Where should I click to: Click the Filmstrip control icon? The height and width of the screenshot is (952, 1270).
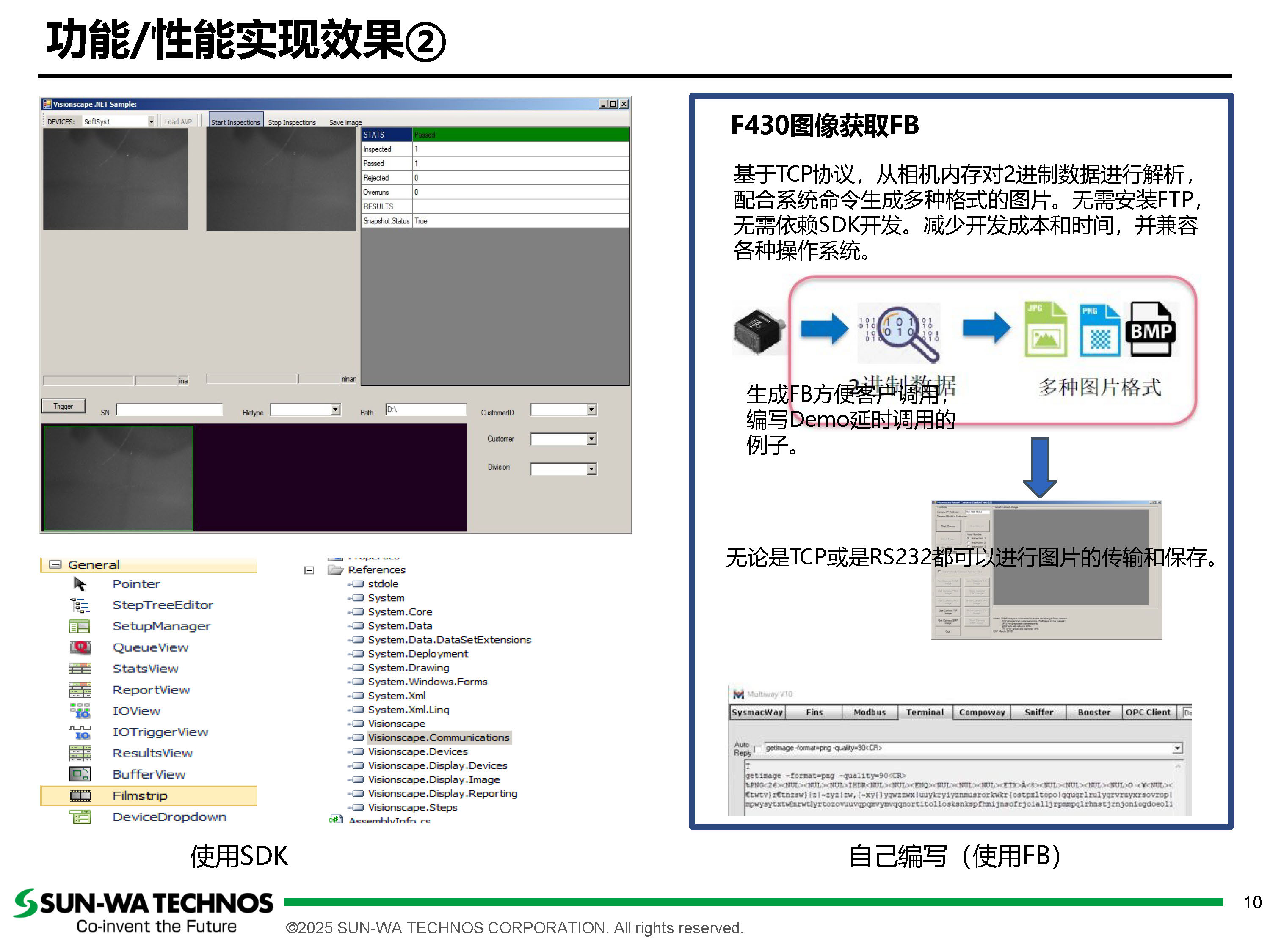point(80,796)
